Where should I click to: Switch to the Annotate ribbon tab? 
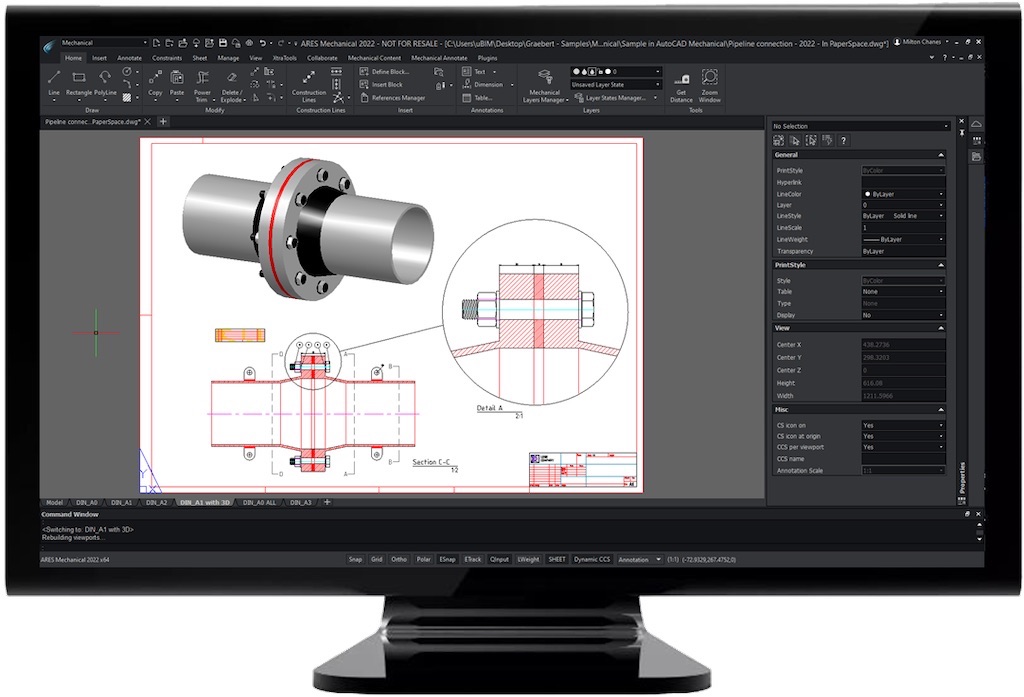(x=129, y=58)
